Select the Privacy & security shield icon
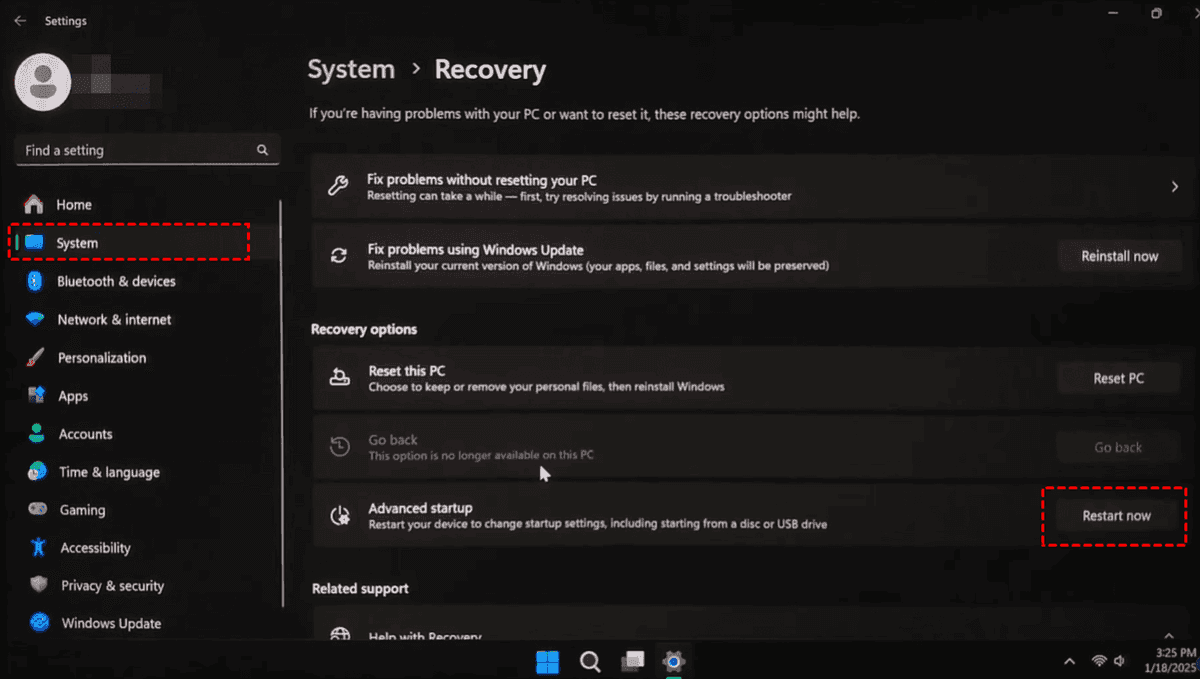The height and width of the screenshot is (679, 1200). click(x=39, y=585)
